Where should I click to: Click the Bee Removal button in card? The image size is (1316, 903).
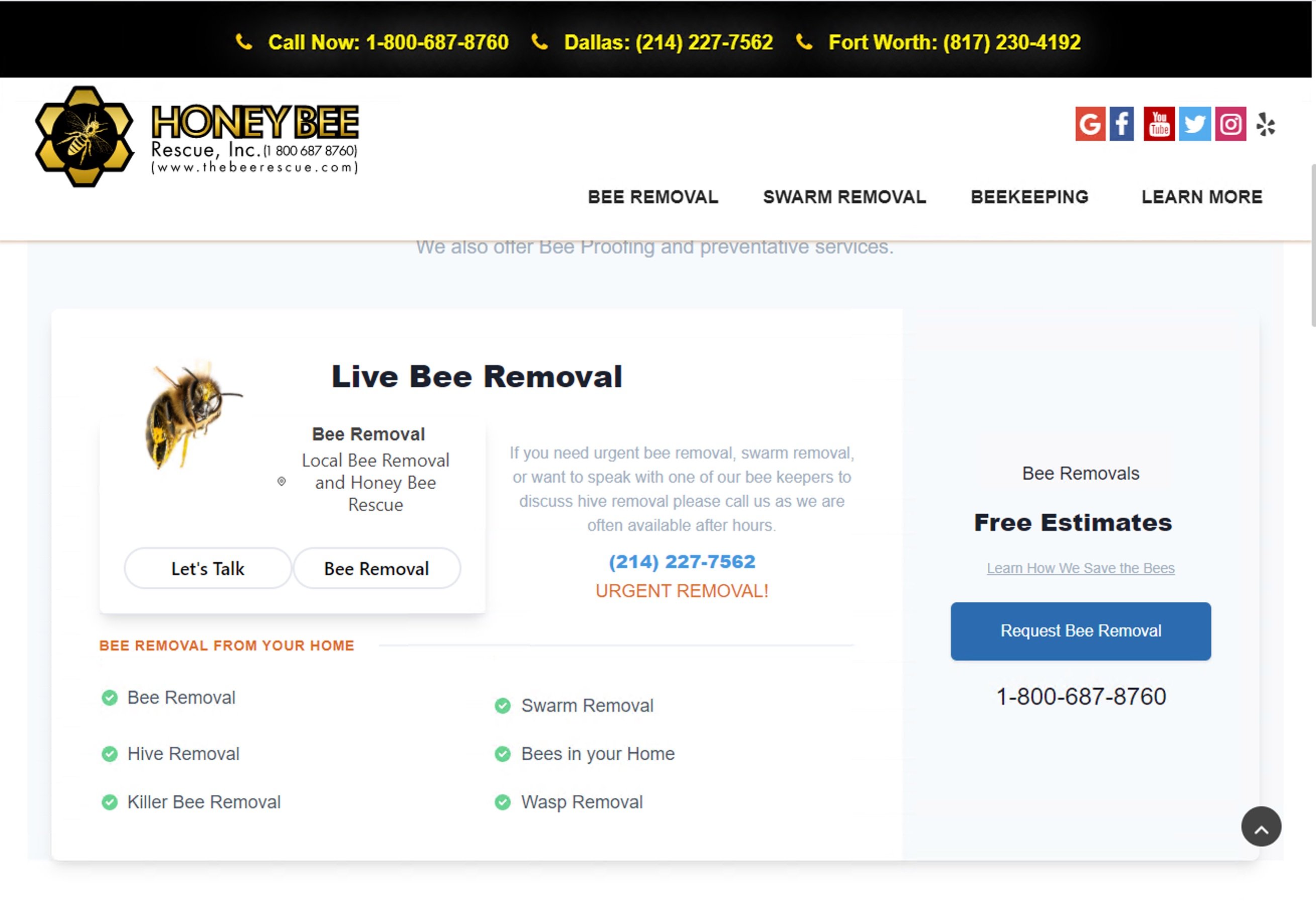(375, 568)
